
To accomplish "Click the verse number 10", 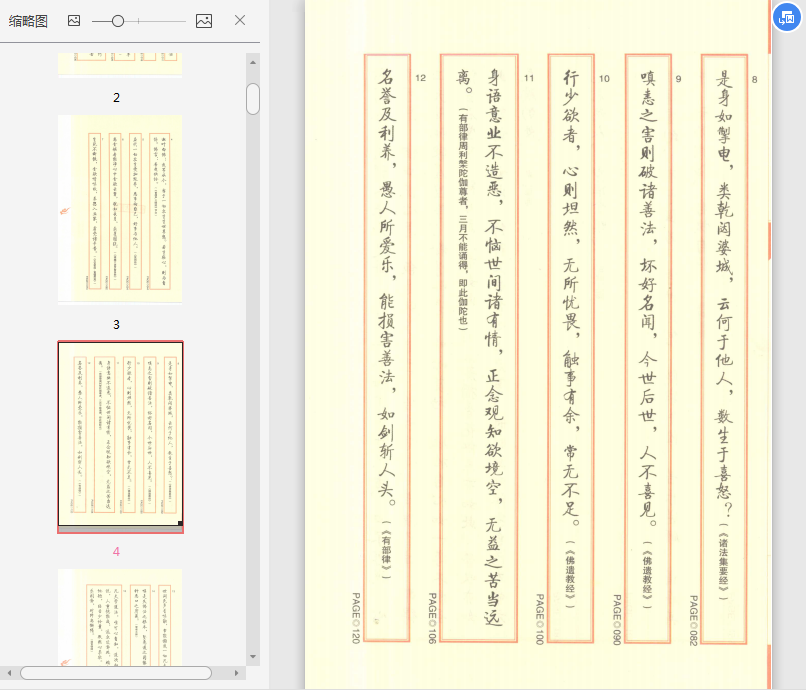I will coord(604,79).
